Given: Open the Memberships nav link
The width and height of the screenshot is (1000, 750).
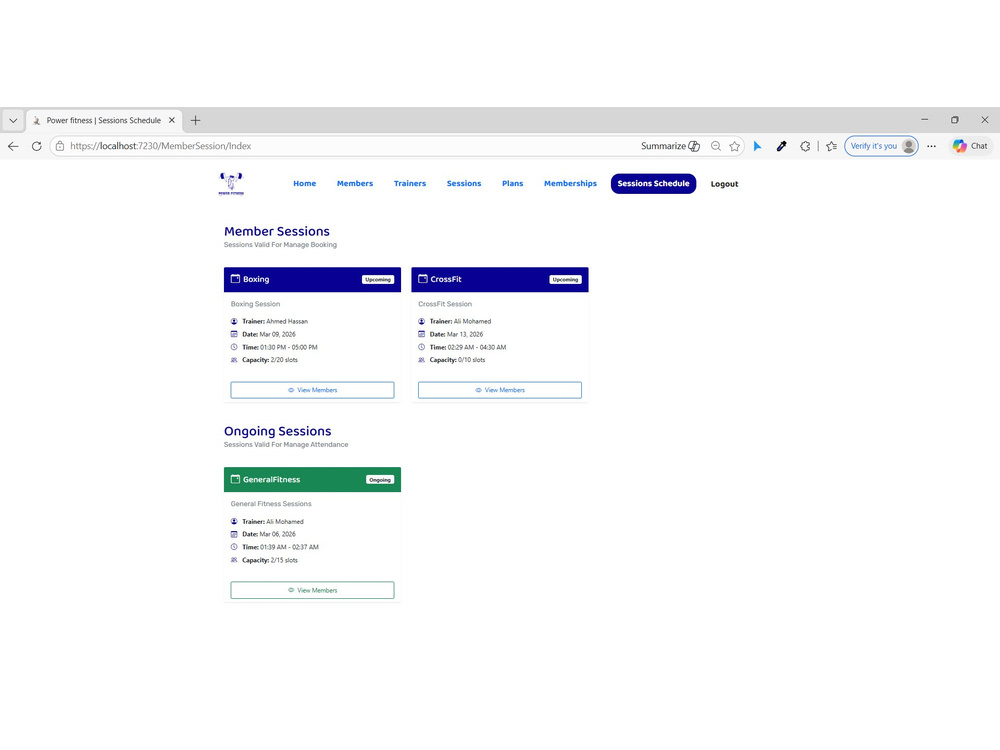Looking at the screenshot, I should 571,184.
